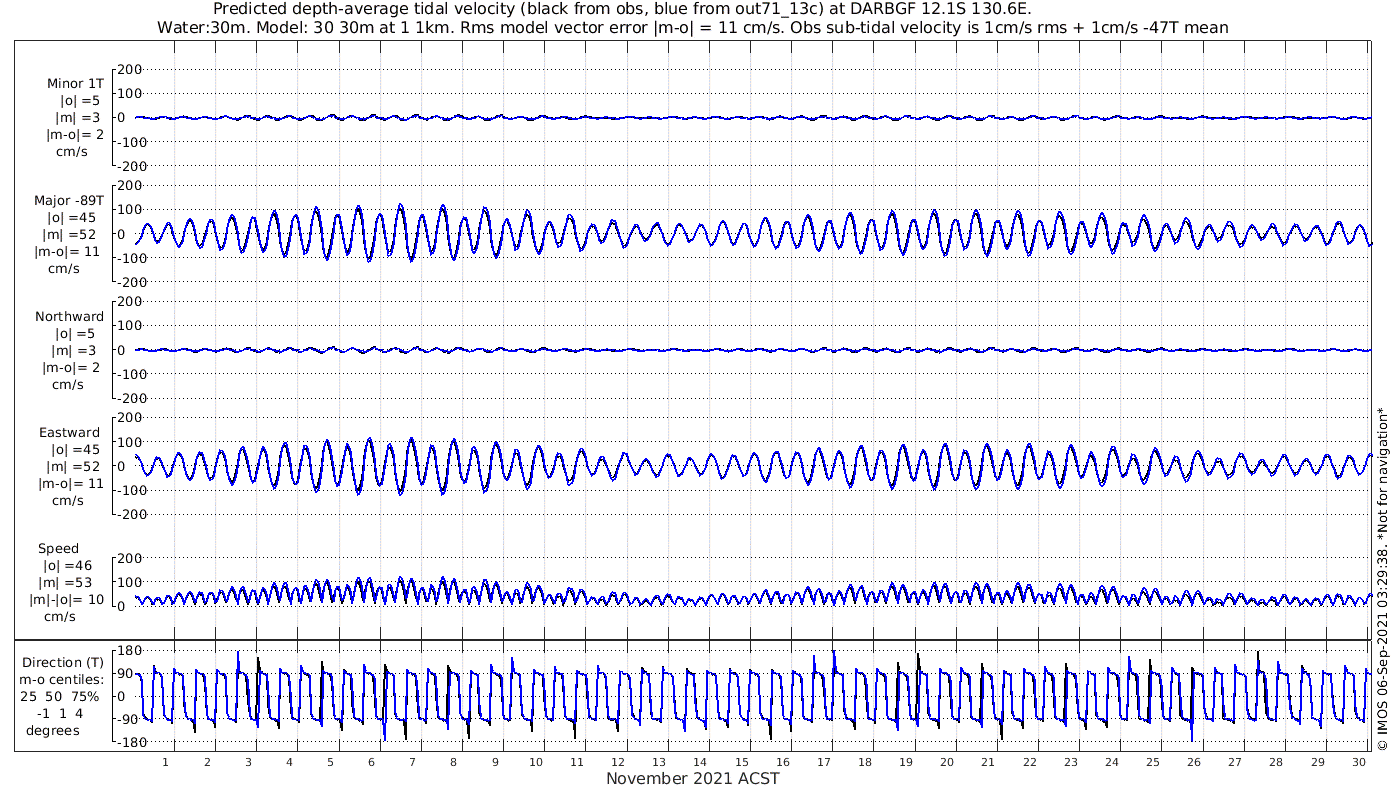Select day 1 on the date axis
This screenshot has height=800, width=1400.
[166, 762]
